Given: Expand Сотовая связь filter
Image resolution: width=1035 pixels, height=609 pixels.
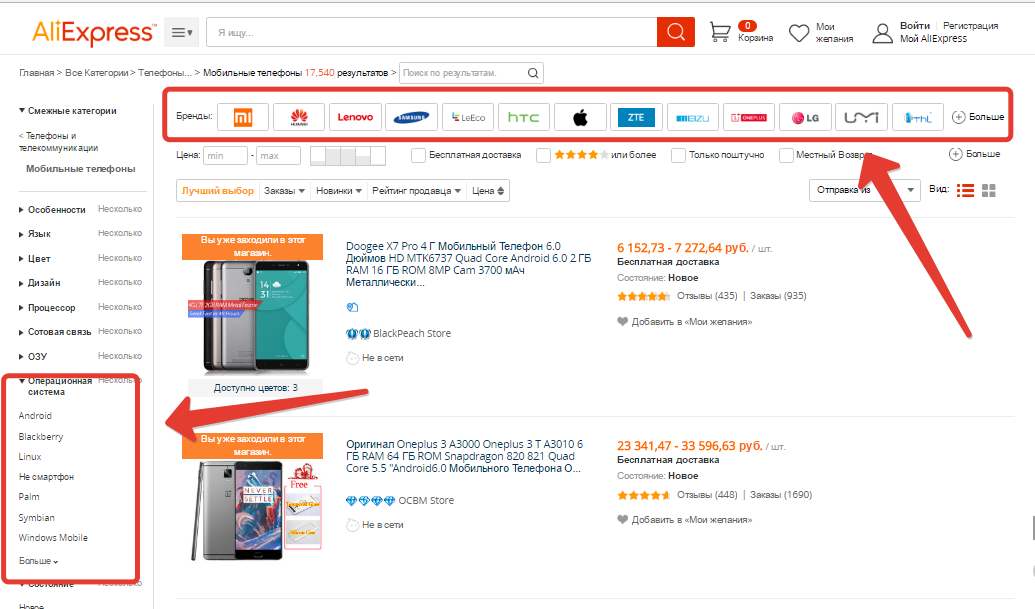Looking at the screenshot, I should 55,332.
